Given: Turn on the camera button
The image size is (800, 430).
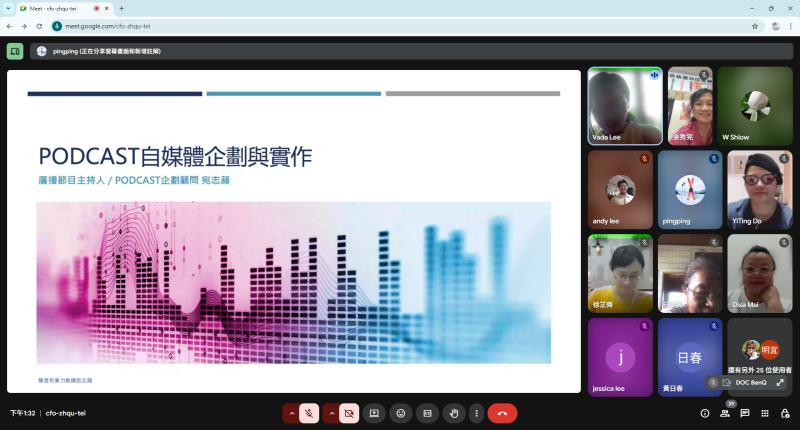Looking at the screenshot, I should point(349,413).
